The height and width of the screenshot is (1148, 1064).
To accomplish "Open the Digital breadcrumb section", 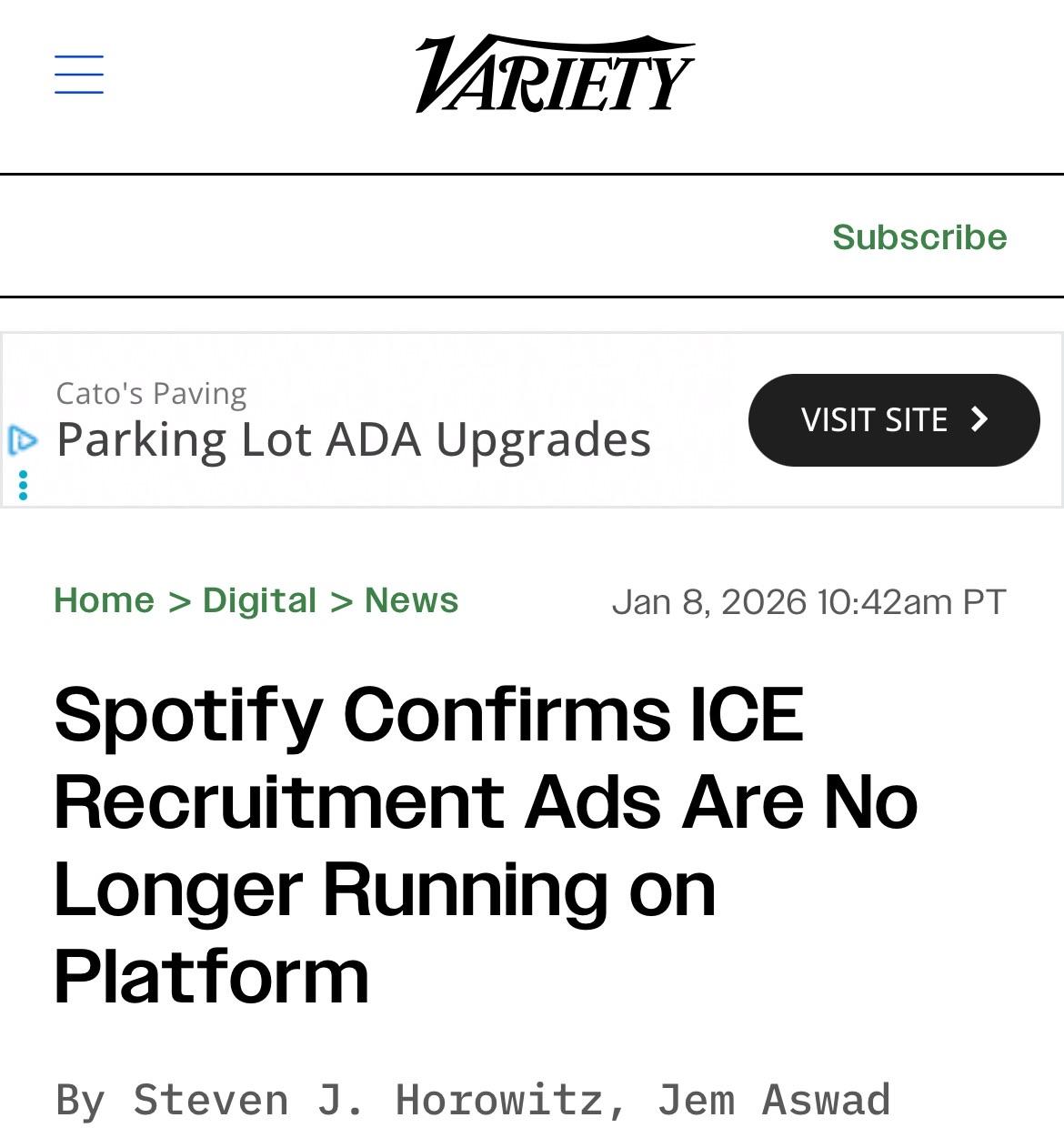I will point(259,600).
